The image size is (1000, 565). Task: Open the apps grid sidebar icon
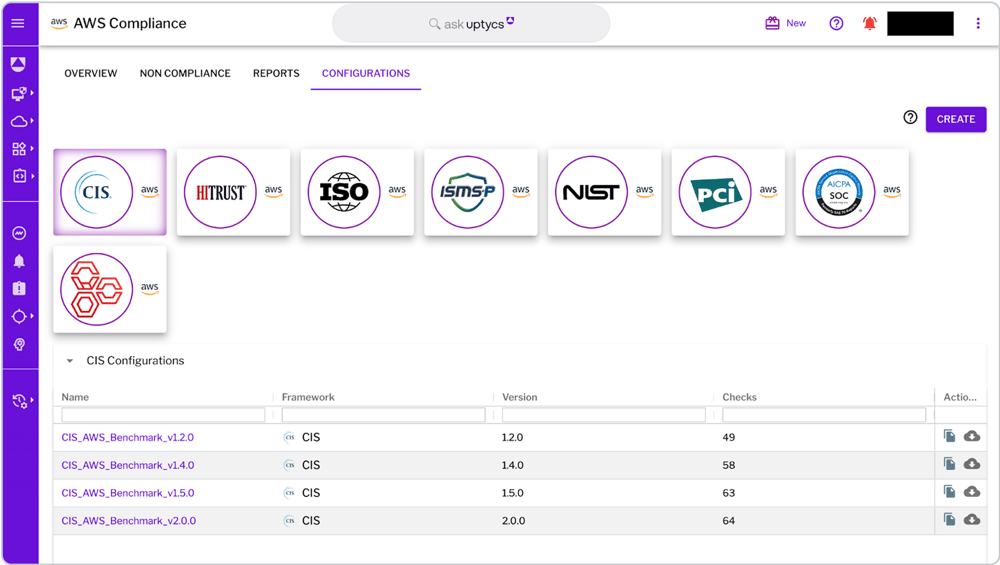tap(19, 149)
